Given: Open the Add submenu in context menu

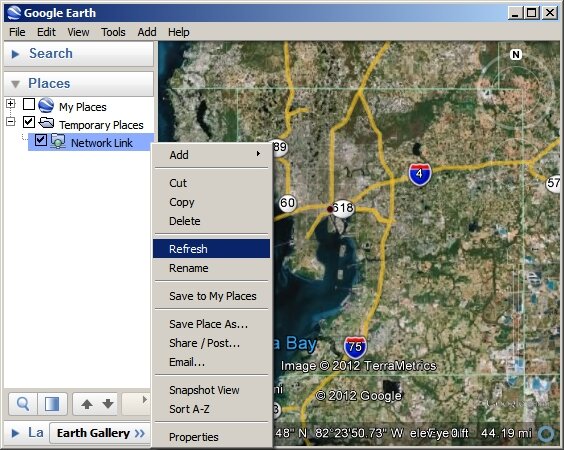Looking at the screenshot, I should tap(212, 155).
